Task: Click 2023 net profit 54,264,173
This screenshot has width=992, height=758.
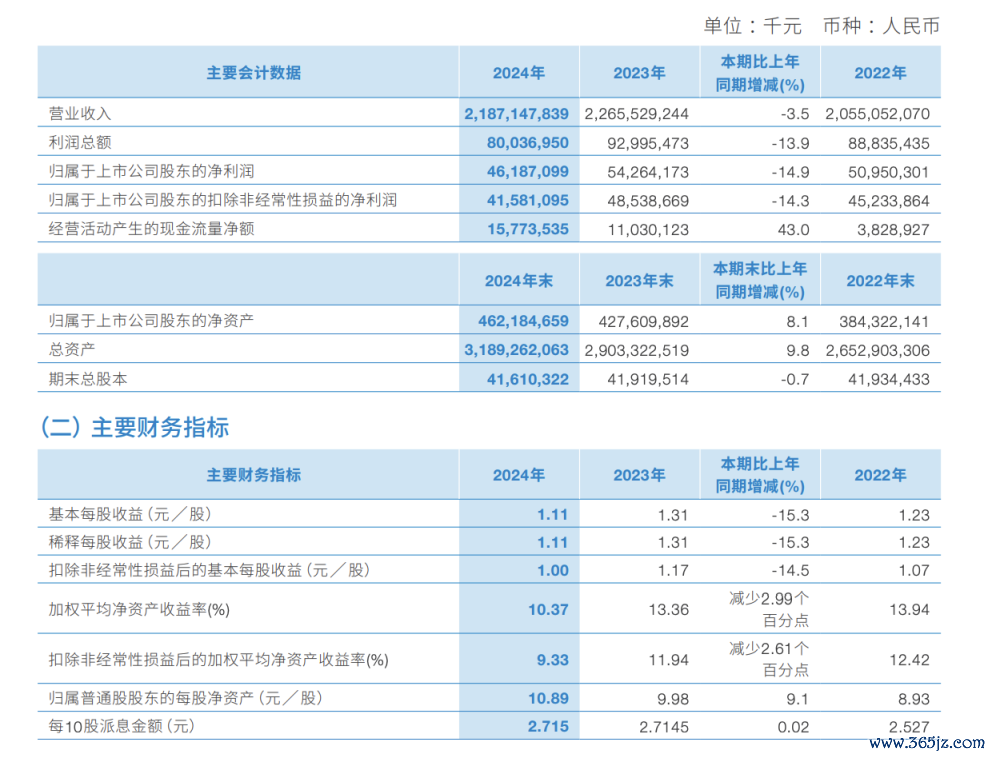Action: tap(648, 171)
